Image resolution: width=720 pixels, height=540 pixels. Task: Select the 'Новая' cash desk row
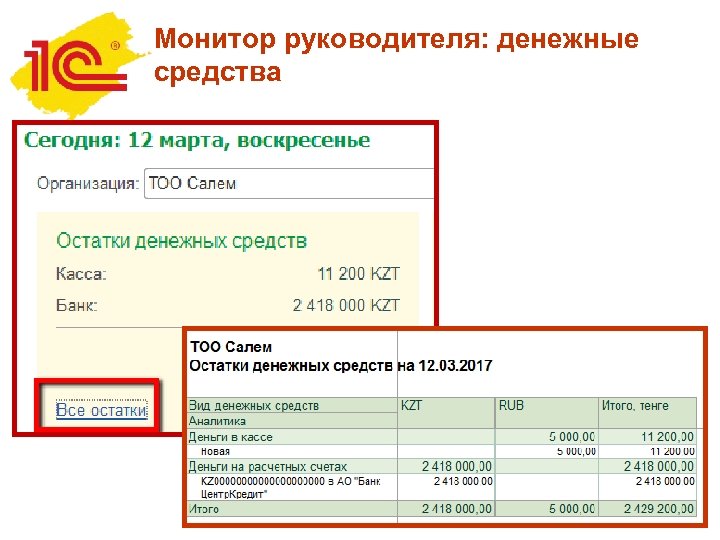coord(442,451)
